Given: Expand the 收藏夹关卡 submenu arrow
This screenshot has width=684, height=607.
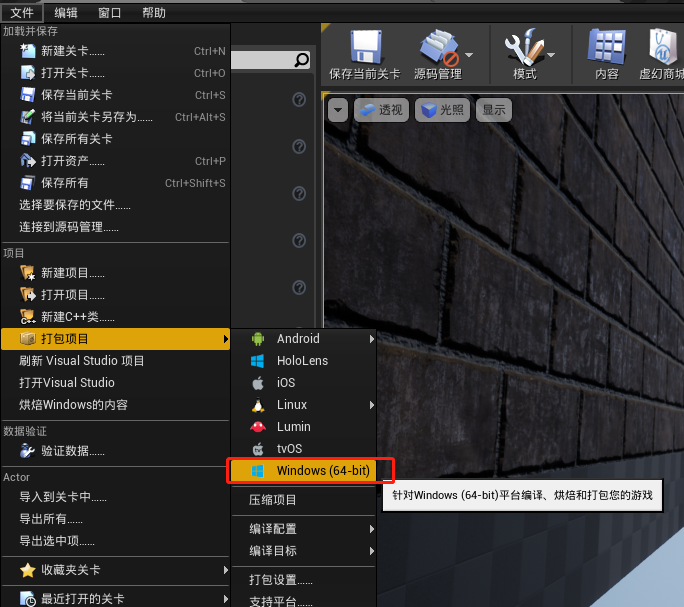Looking at the screenshot, I should 226,570.
